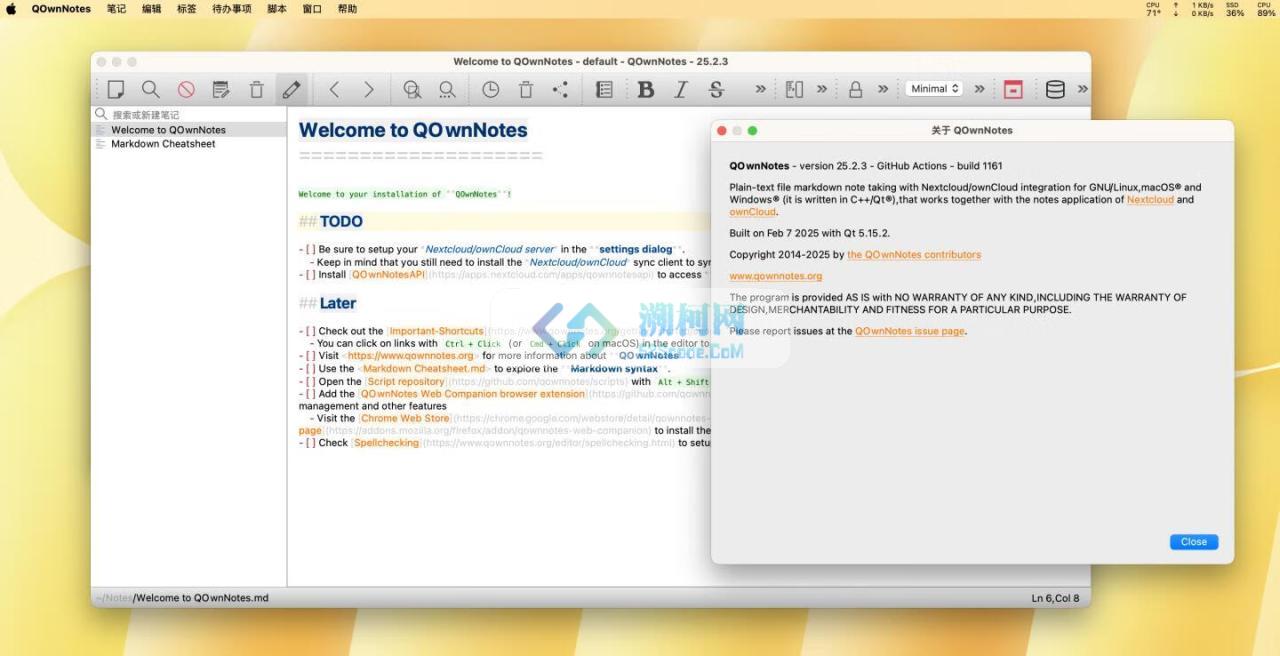Select the Markdown Cheatsheet note
1280x656 pixels.
point(189,144)
